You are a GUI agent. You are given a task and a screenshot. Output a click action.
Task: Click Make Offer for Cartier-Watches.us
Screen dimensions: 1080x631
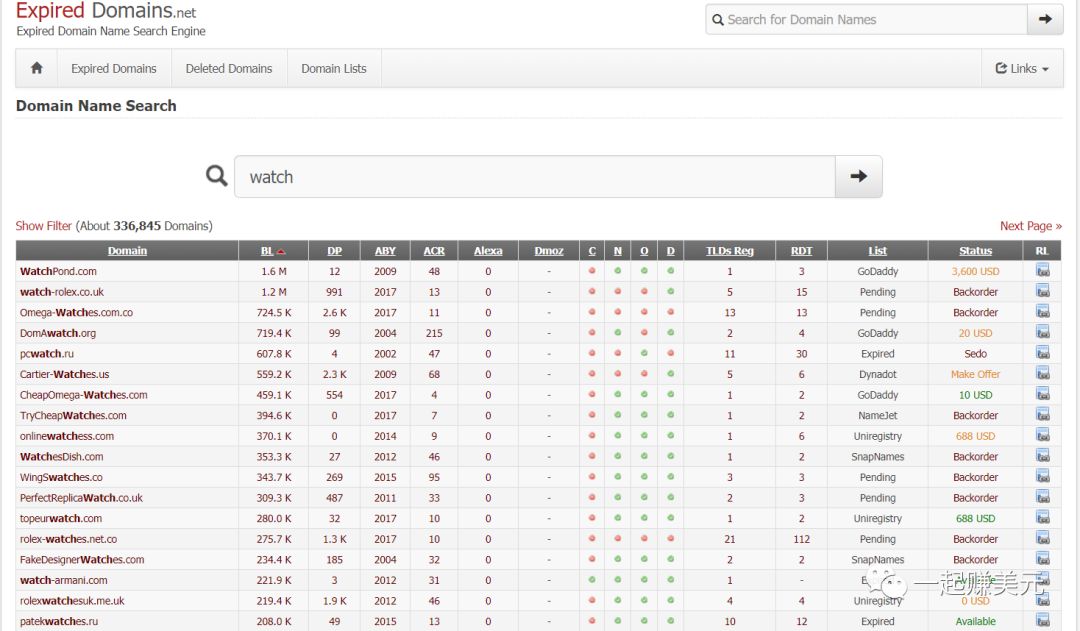(975, 374)
